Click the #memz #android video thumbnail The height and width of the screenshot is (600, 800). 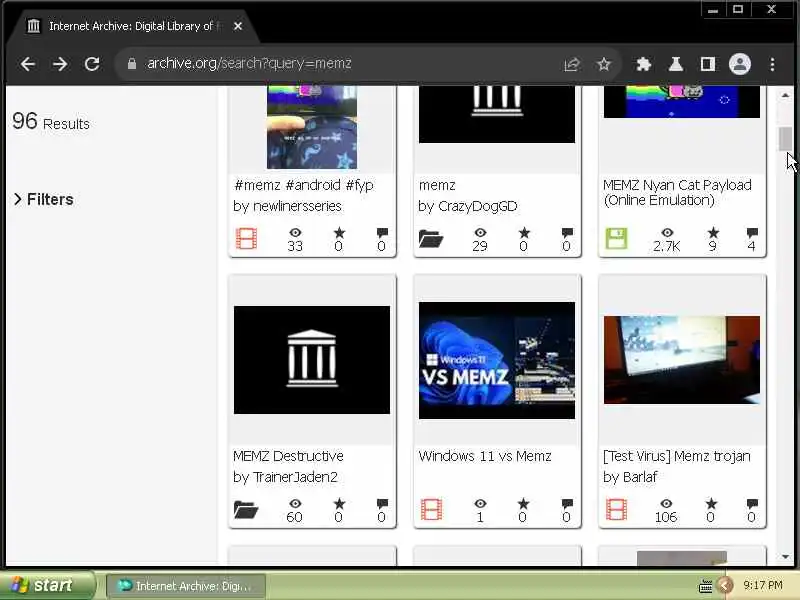click(312, 128)
